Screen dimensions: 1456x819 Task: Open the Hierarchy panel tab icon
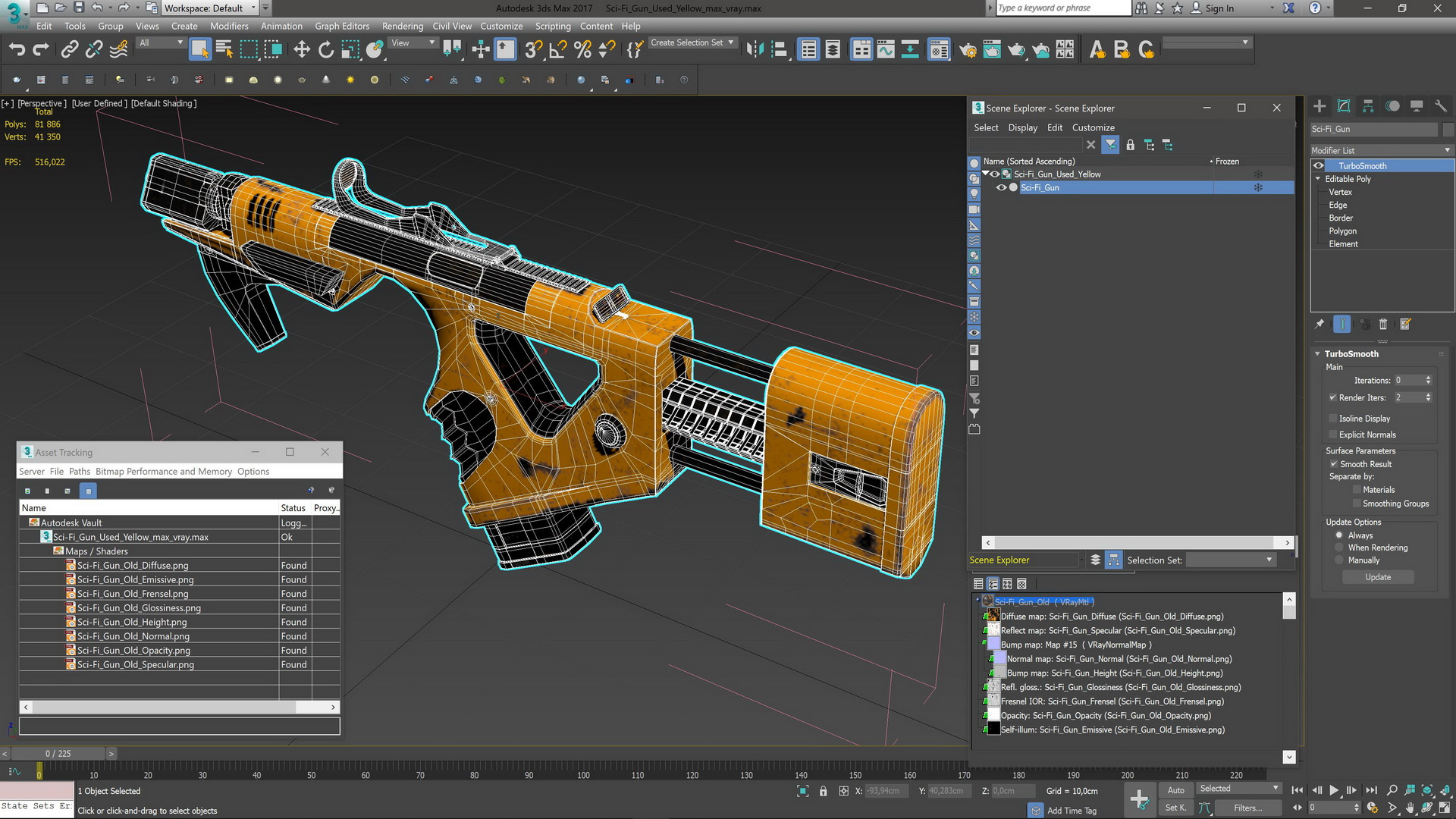1368,106
